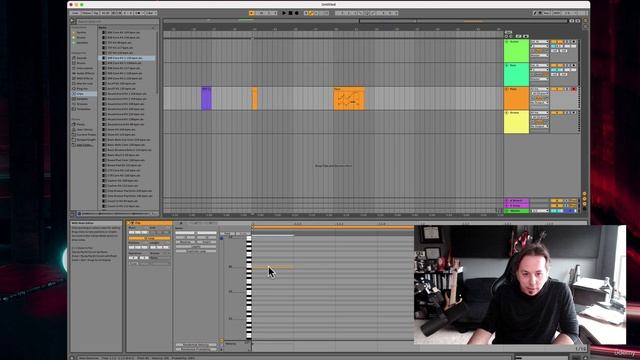The width and height of the screenshot is (640, 360).
Task: Click the Link button in control bar
Action: 75,13
